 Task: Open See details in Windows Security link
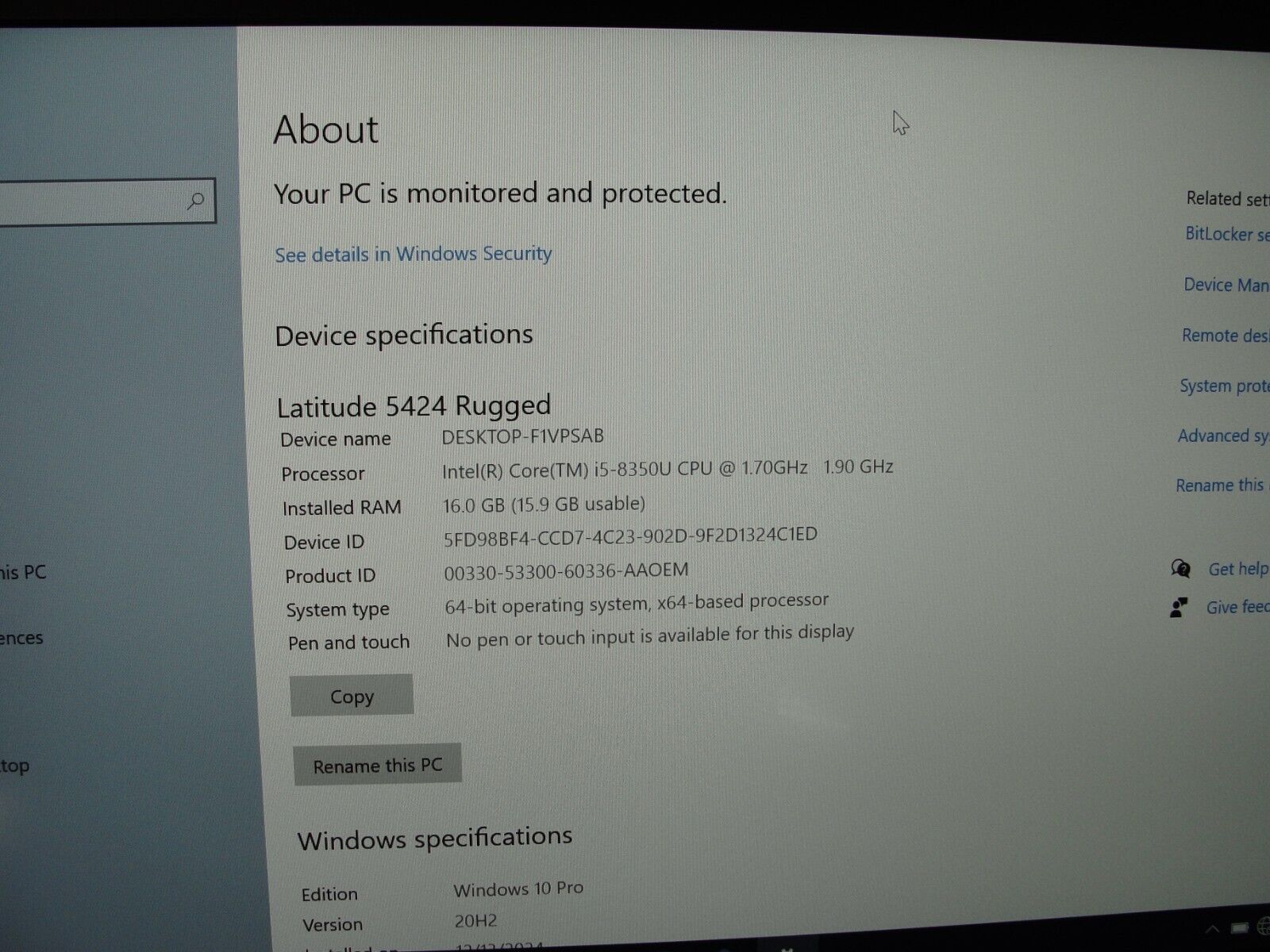tap(413, 254)
